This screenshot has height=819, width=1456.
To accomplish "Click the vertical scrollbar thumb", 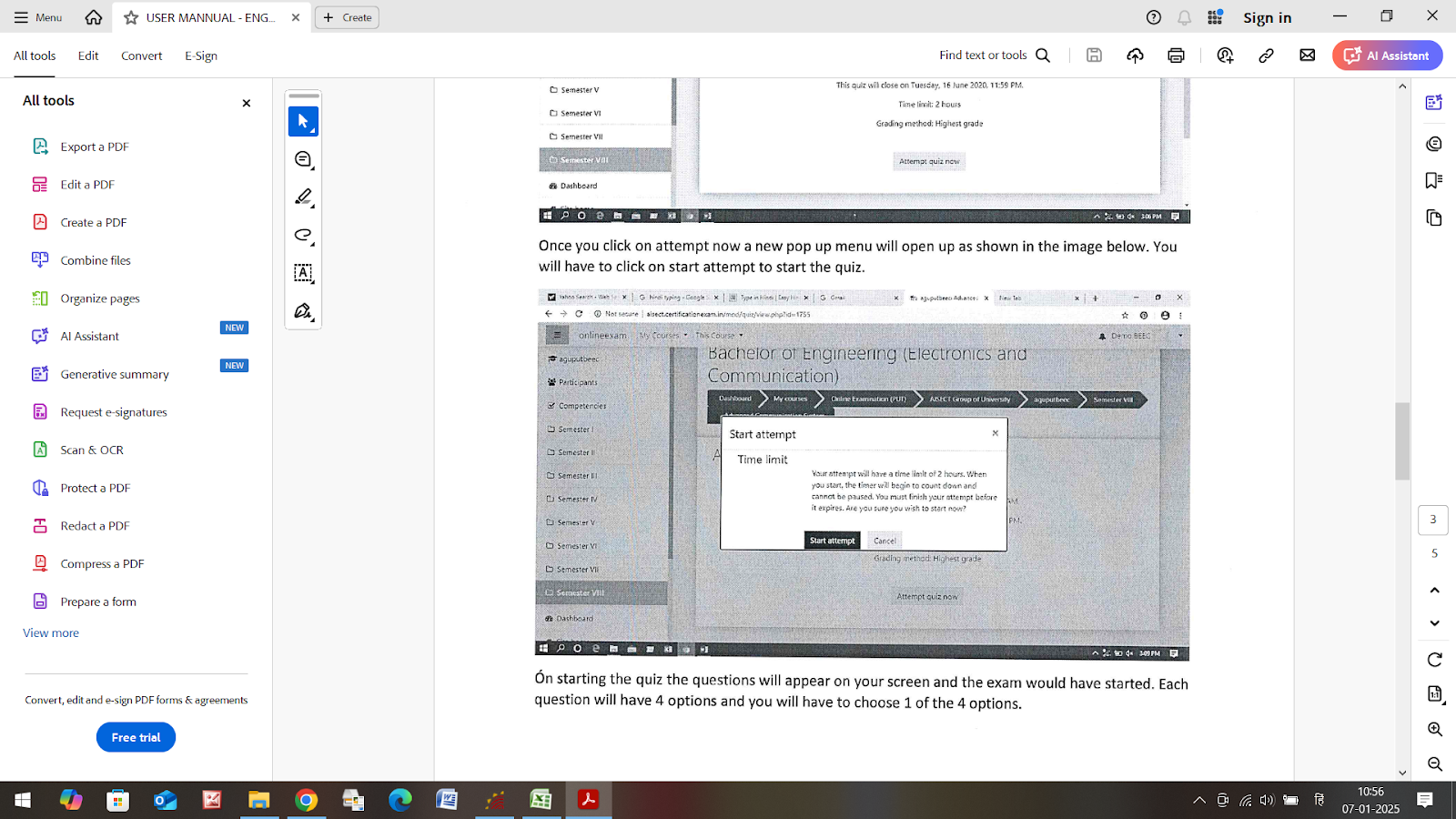I will click(x=1402, y=440).
